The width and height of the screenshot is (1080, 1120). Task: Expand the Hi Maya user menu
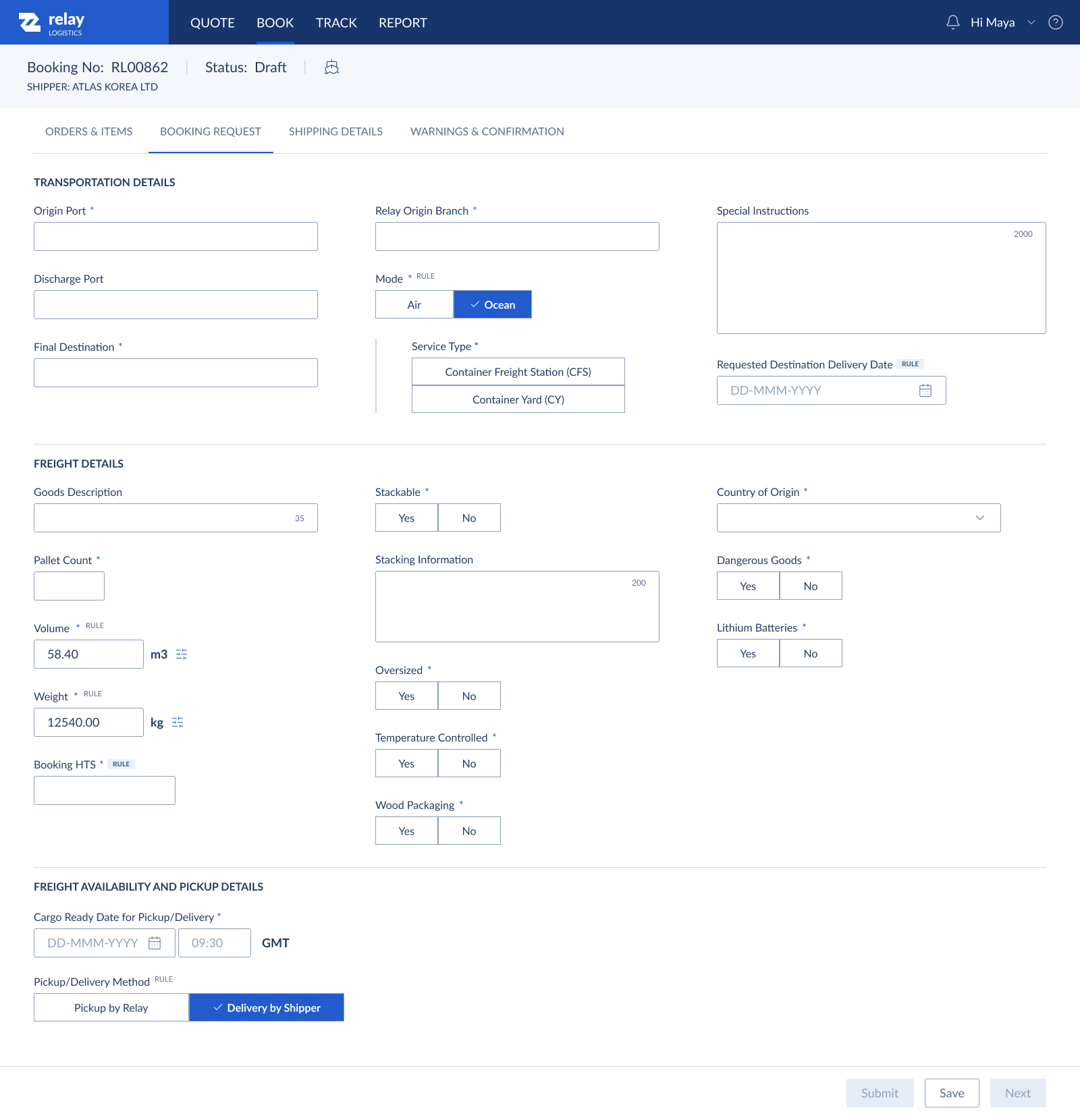tap(1002, 22)
